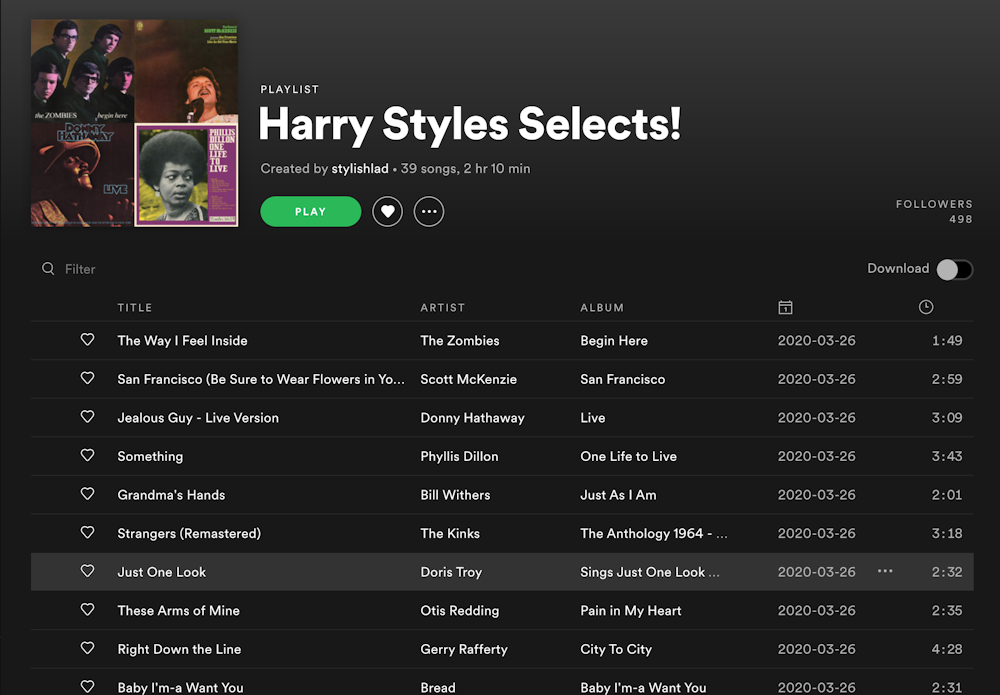Open the City To City album
1000x695 pixels.
click(x=616, y=649)
